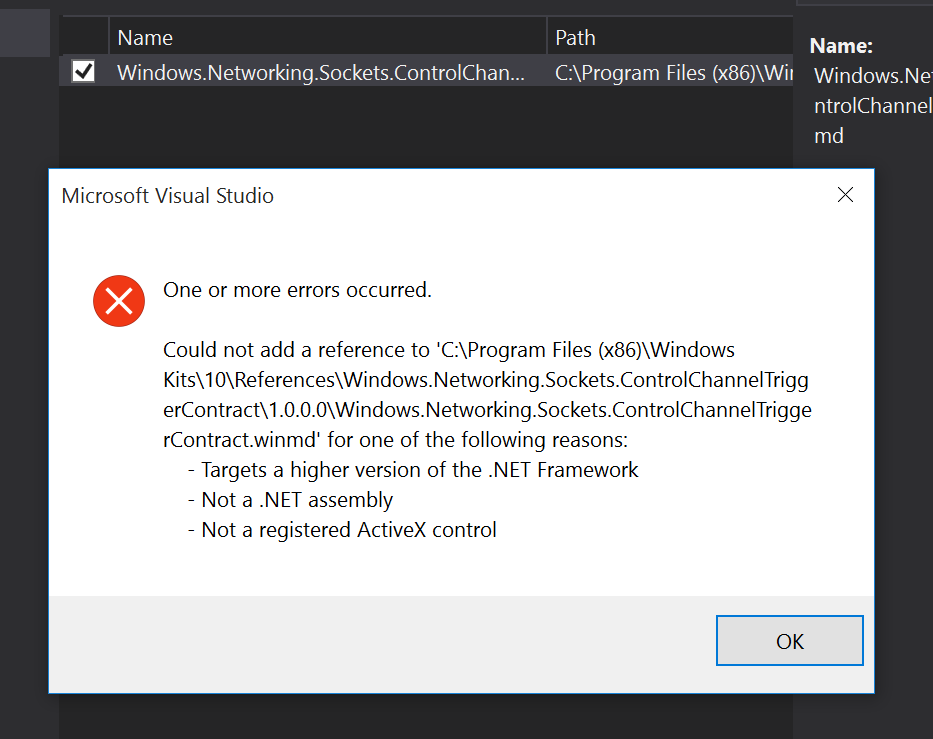Screen dimensions: 933x739
Task: Select the Windows.Networking.Sockets.ControlChan... row name
Action: [321, 73]
